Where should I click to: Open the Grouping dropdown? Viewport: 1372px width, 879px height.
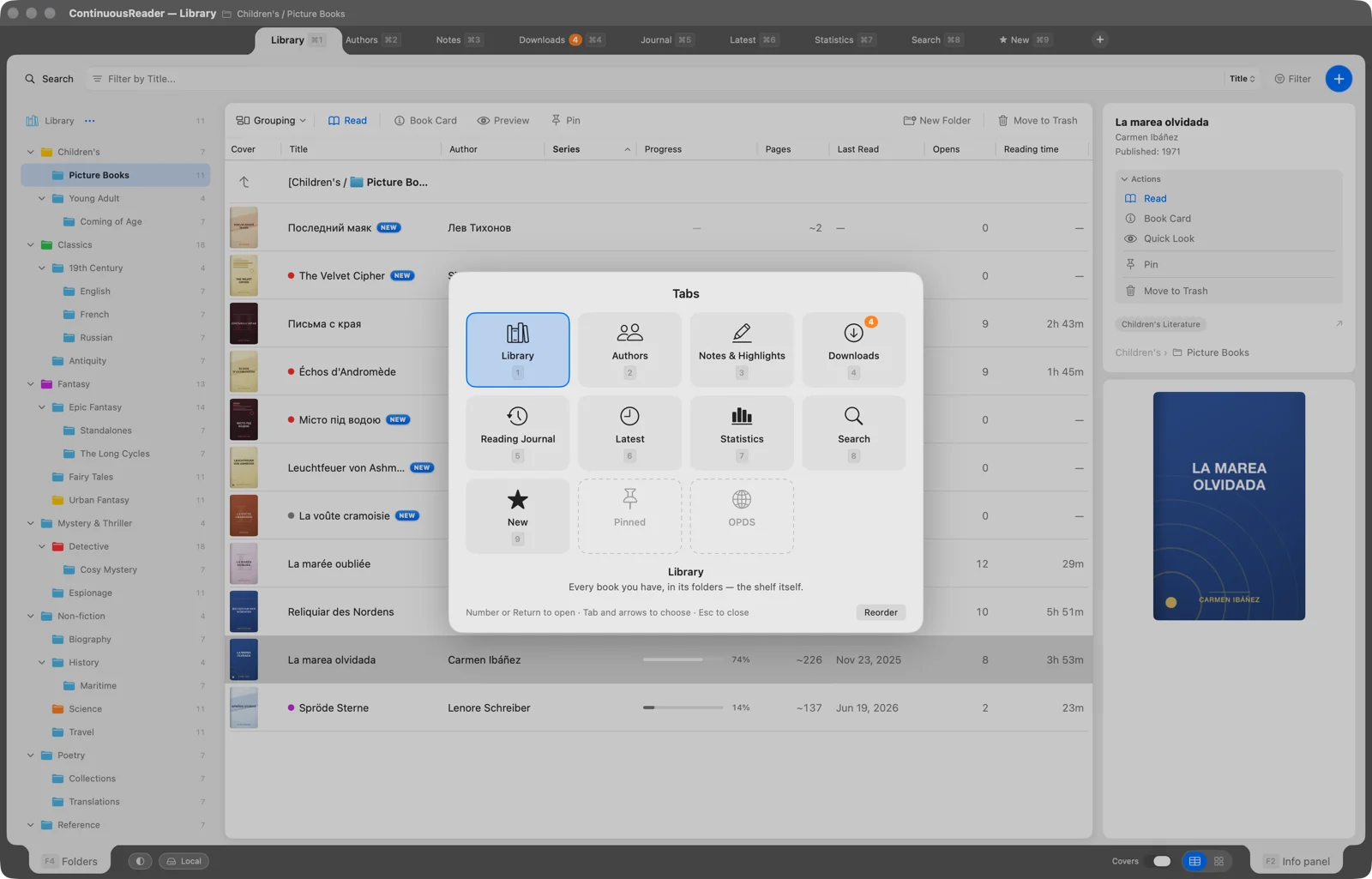271,120
